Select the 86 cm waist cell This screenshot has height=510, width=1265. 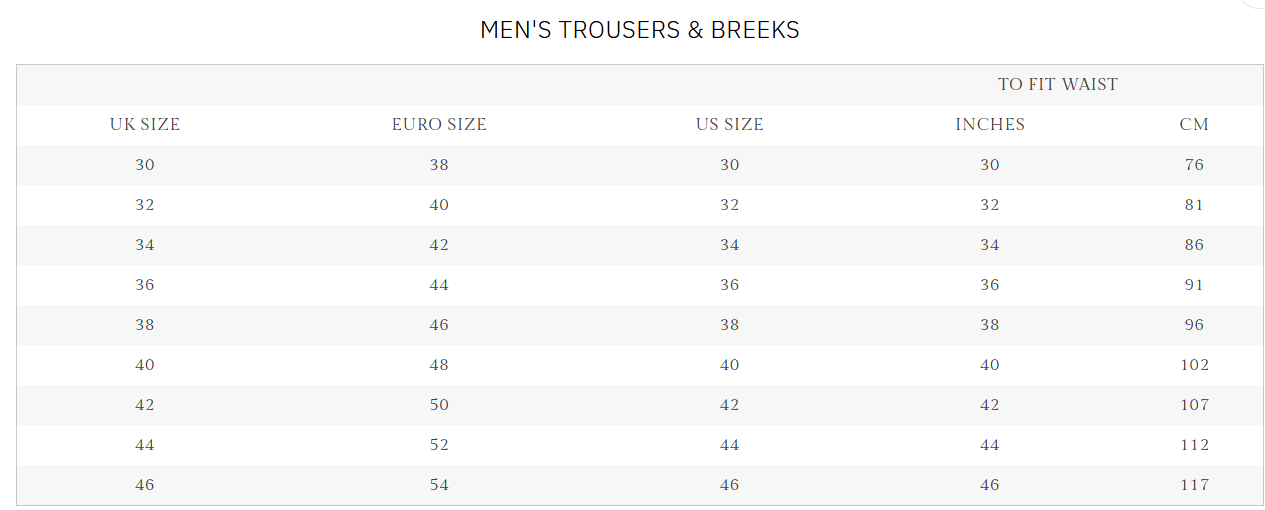[1194, 245]
